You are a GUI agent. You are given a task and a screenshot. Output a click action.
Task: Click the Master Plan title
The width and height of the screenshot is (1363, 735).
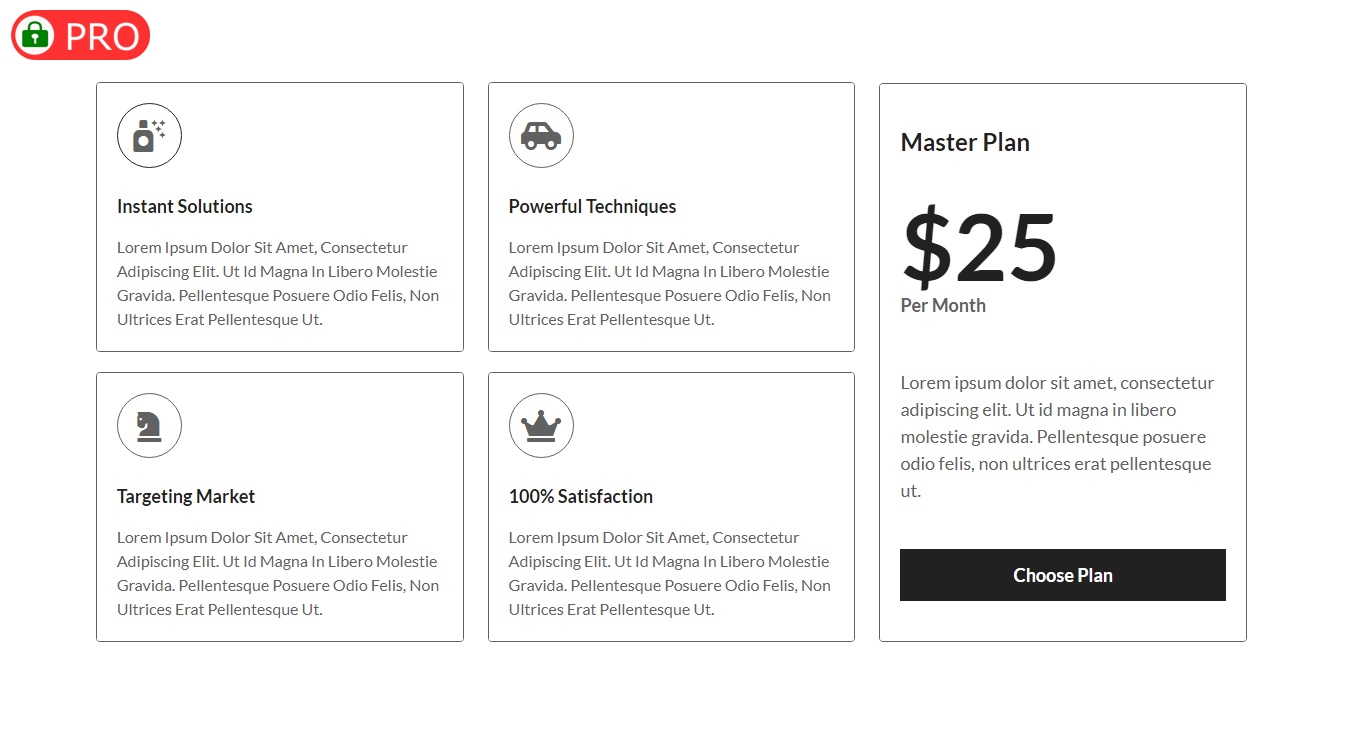965,143
